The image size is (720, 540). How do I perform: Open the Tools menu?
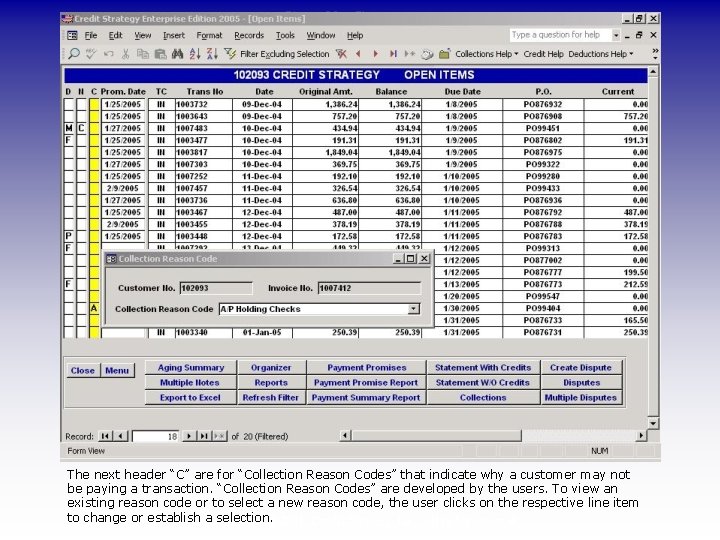tap(285, 35)
